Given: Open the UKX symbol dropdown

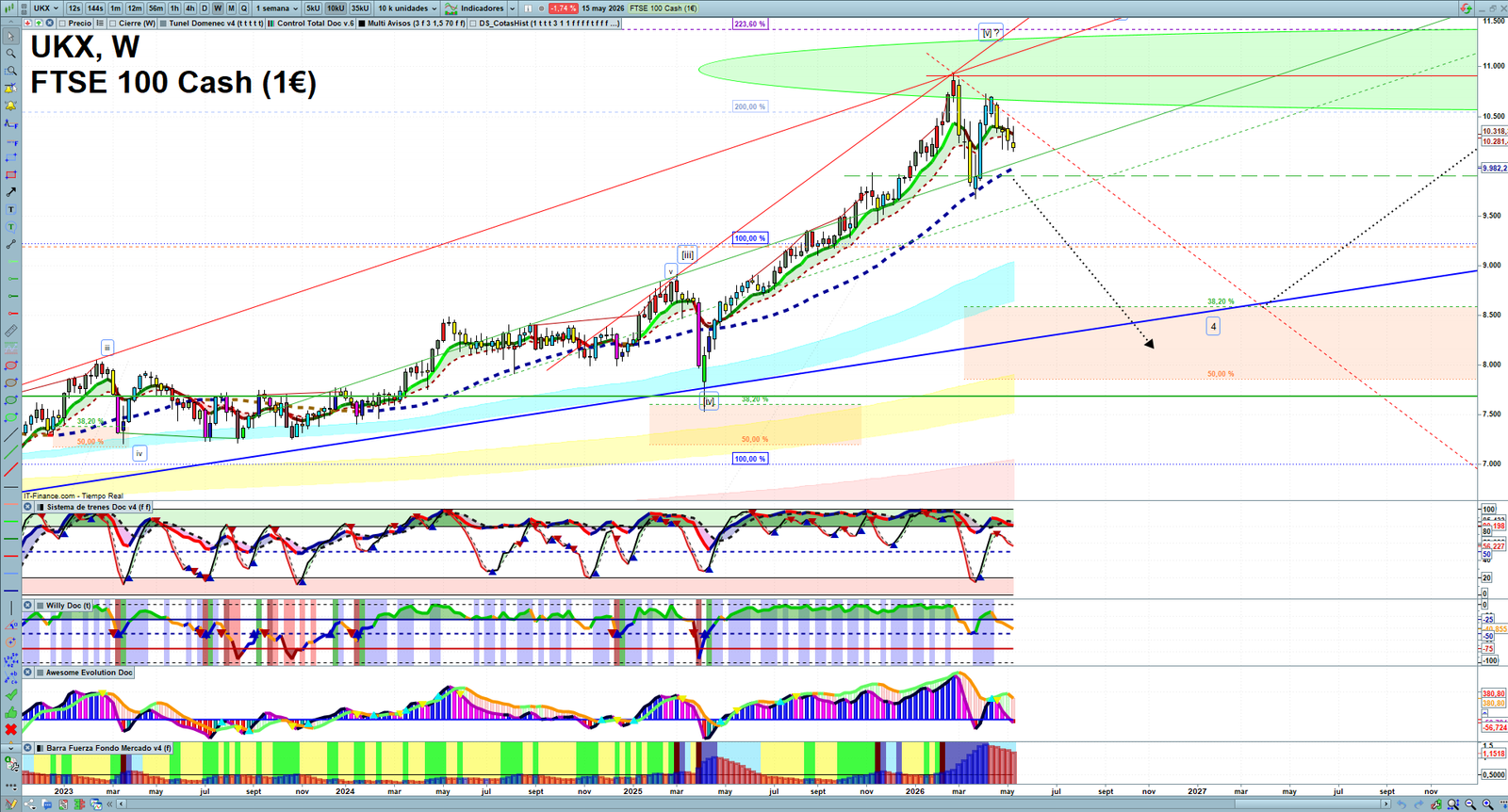Looking at the screenshot, I should coord(46,8).
